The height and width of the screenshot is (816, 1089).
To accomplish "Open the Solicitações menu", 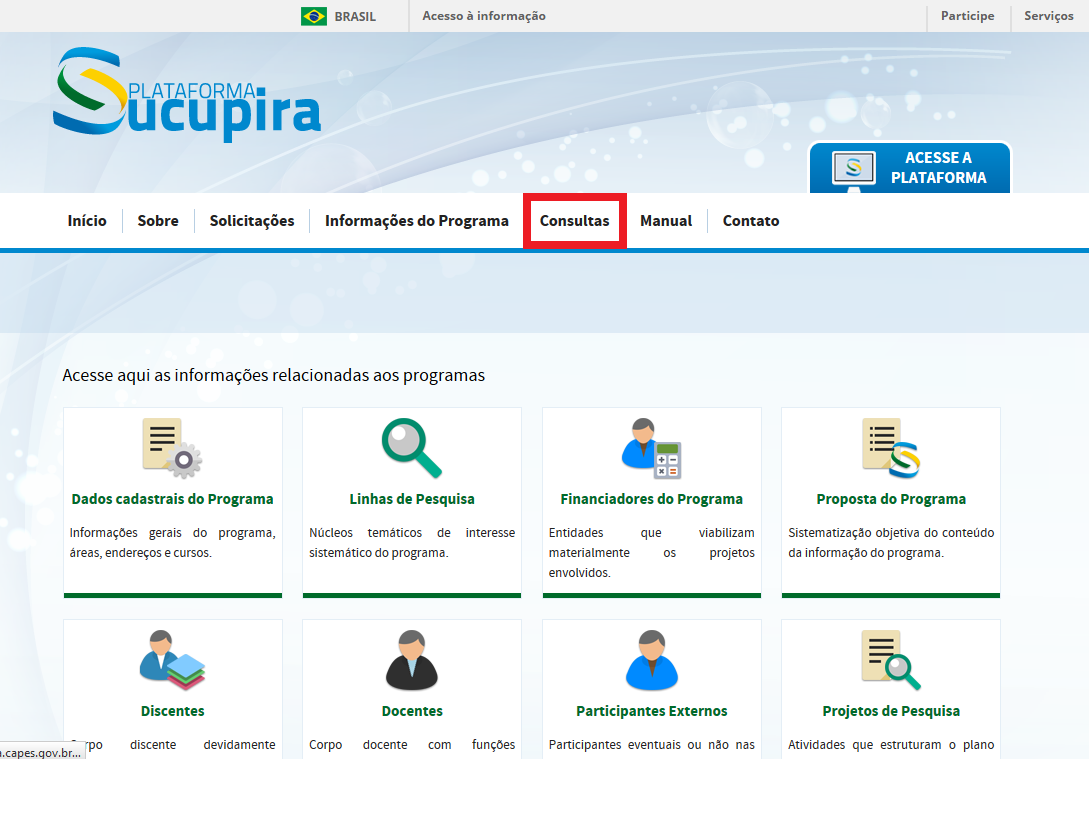I will [252, 221].
